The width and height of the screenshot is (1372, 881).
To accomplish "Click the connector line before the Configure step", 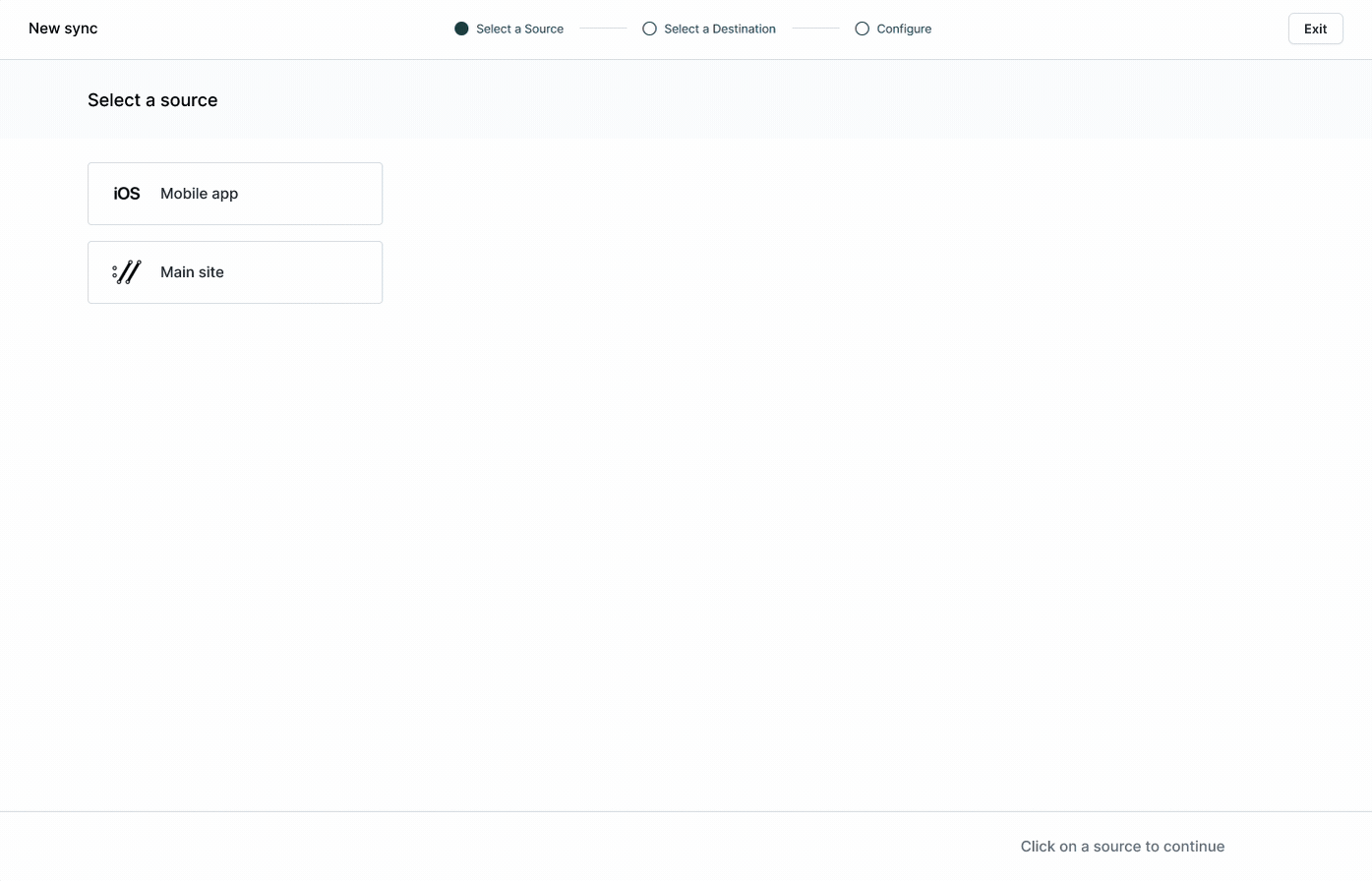I will (x=814, y=29).
